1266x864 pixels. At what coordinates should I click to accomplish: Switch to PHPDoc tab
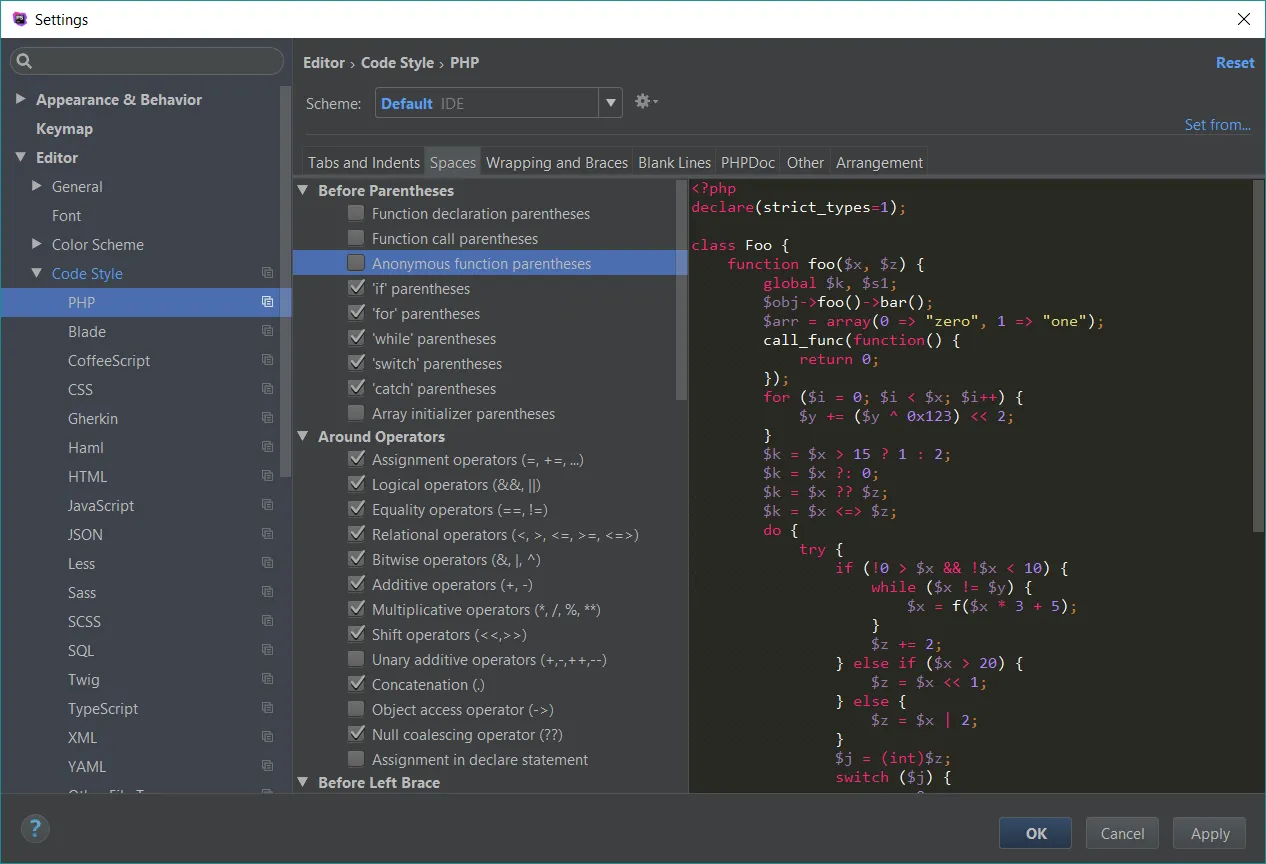coord(748,162)
